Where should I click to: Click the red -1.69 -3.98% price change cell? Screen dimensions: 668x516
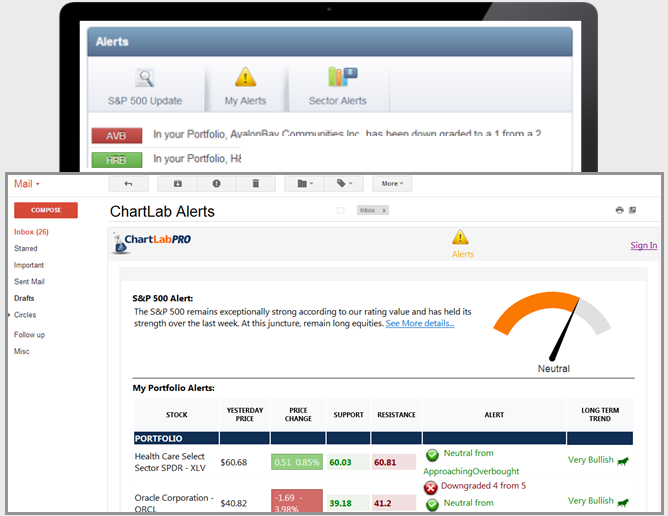[297, 501]
